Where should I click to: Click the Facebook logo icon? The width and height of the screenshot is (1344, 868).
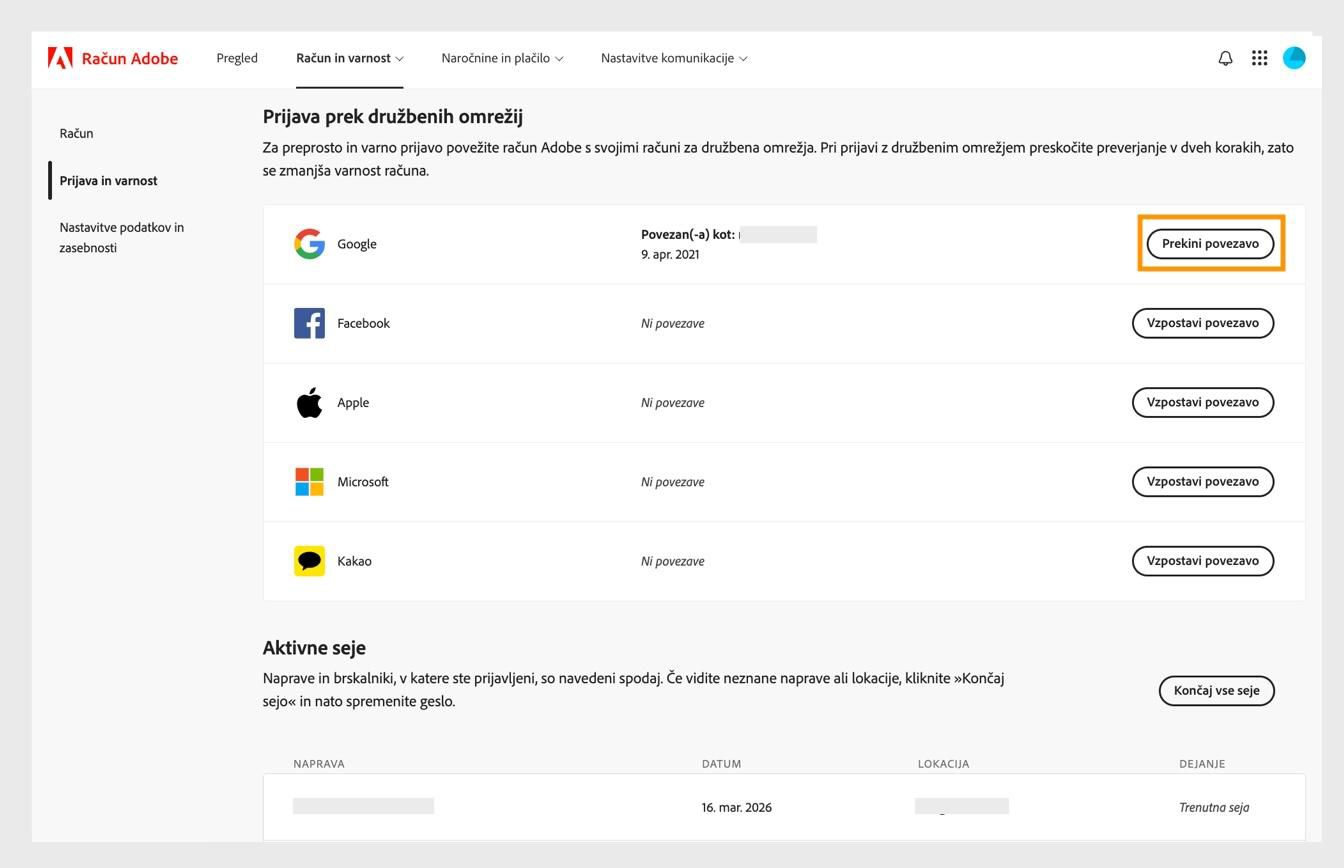click(x=310, y=322)
